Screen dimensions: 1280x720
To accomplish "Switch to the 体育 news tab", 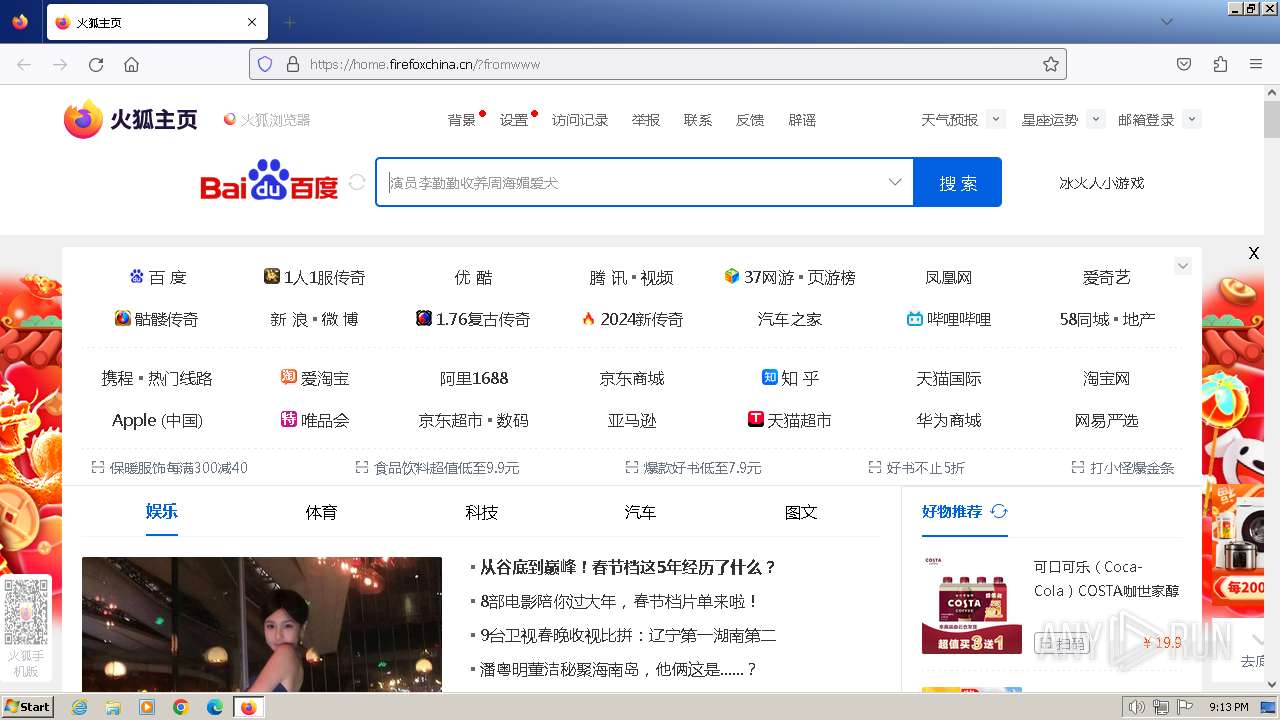I will 321,512.
